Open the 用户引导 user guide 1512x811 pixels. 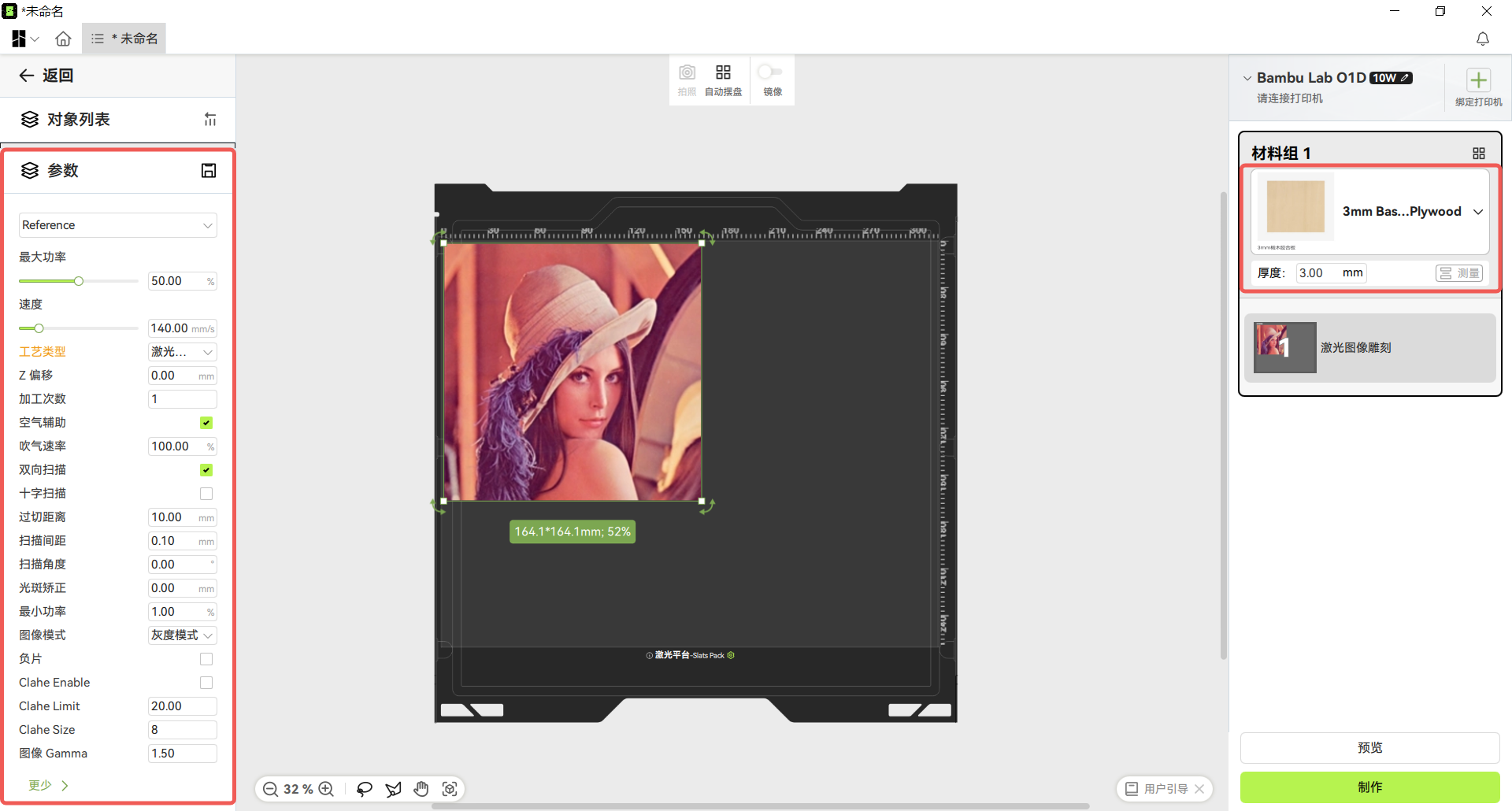tap(1157, 789)
